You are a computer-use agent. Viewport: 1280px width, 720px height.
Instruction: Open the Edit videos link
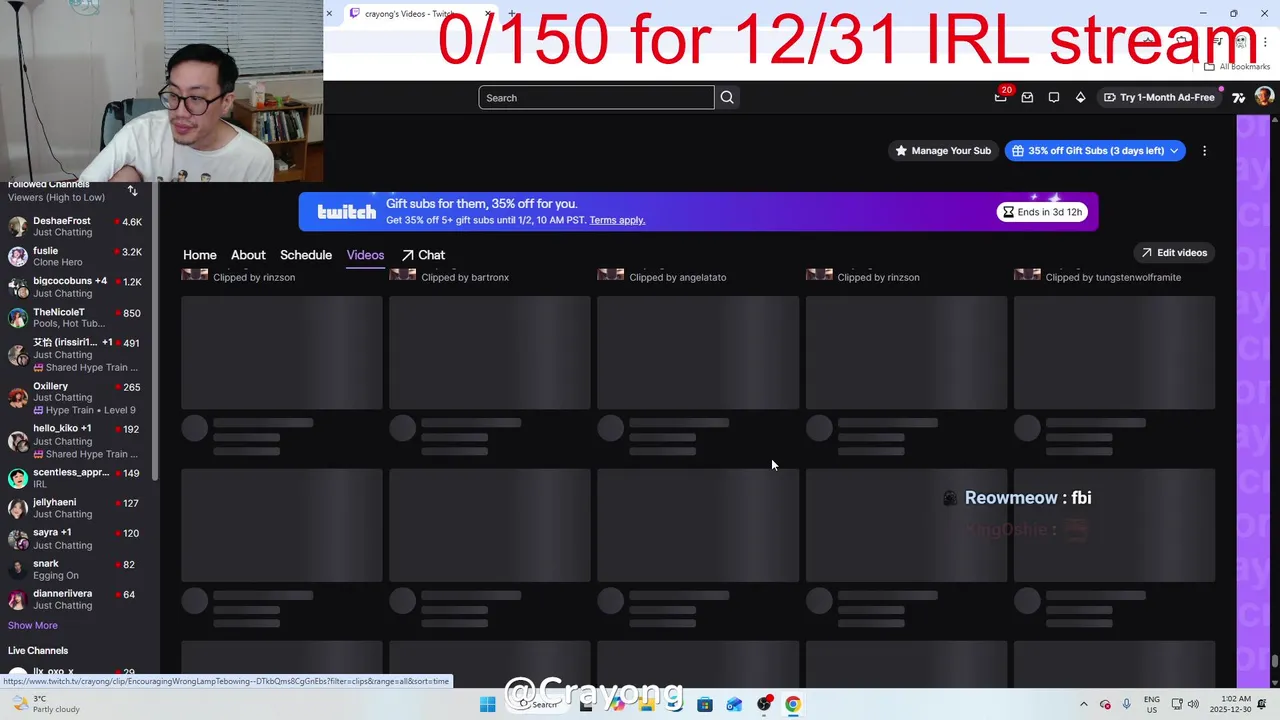(1173, 253)
